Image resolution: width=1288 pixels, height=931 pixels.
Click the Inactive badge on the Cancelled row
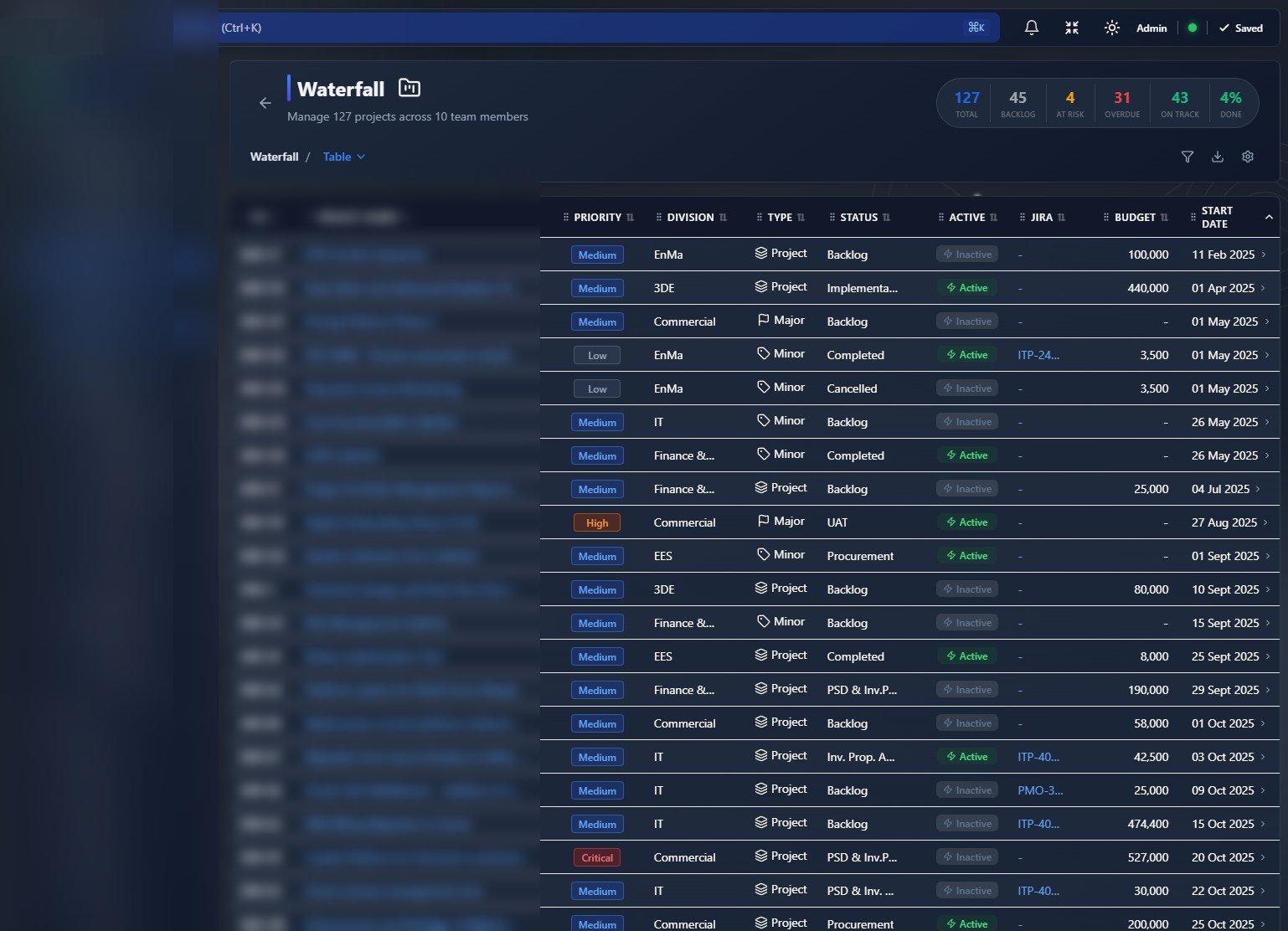tap(966, 388)
